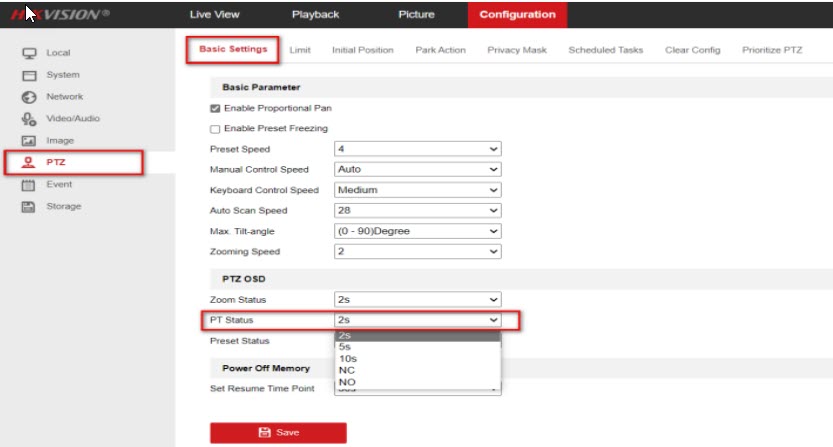
Task: Click the Image icon in sidebar
Action: (x=29, y=141)
